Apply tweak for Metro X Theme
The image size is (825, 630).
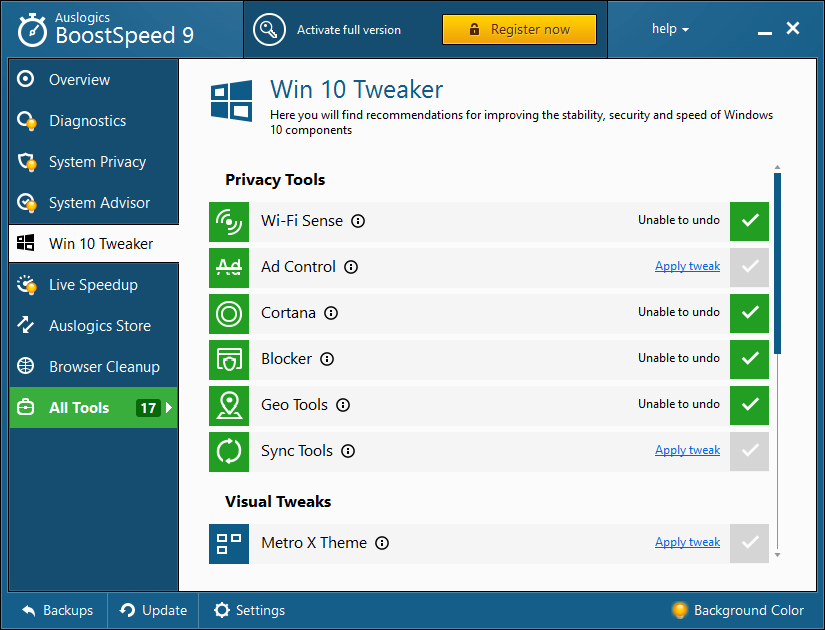687,543
